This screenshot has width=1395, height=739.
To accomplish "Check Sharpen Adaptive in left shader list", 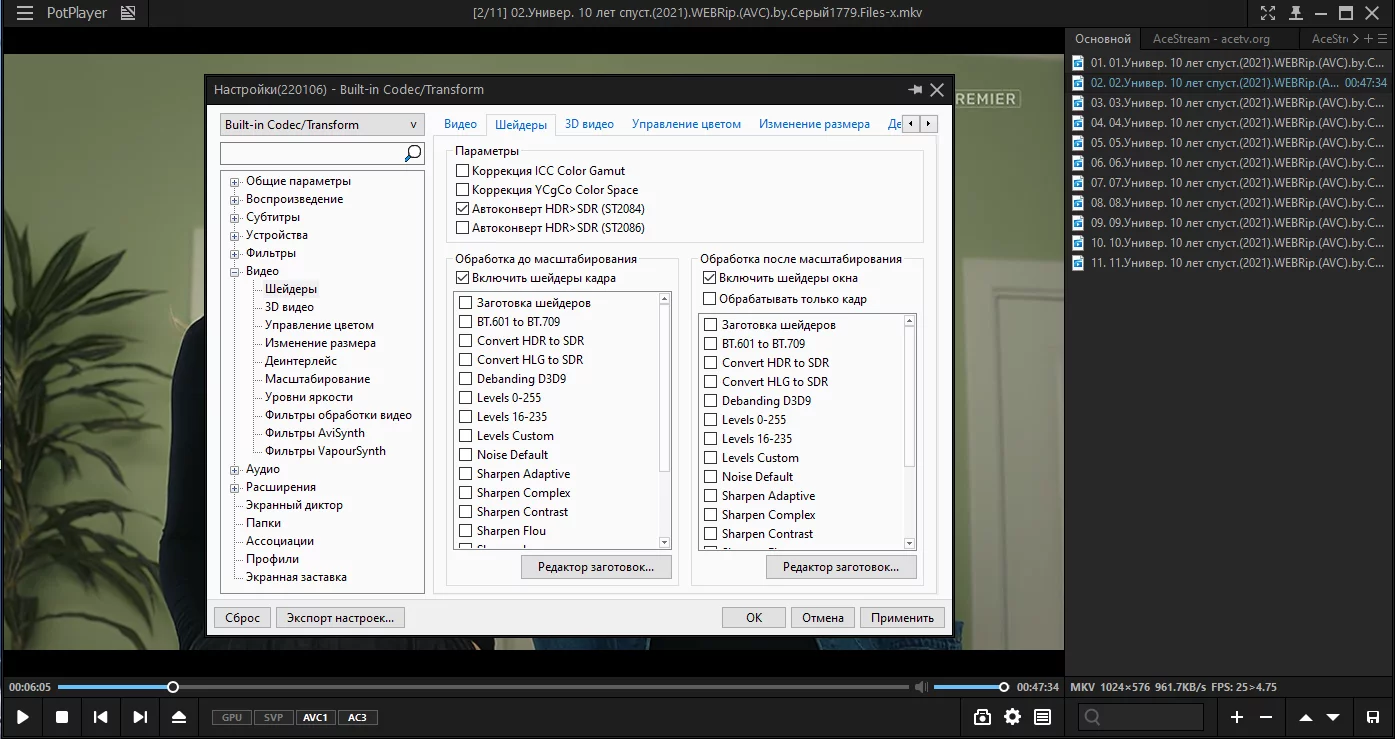I will point(466,474).
